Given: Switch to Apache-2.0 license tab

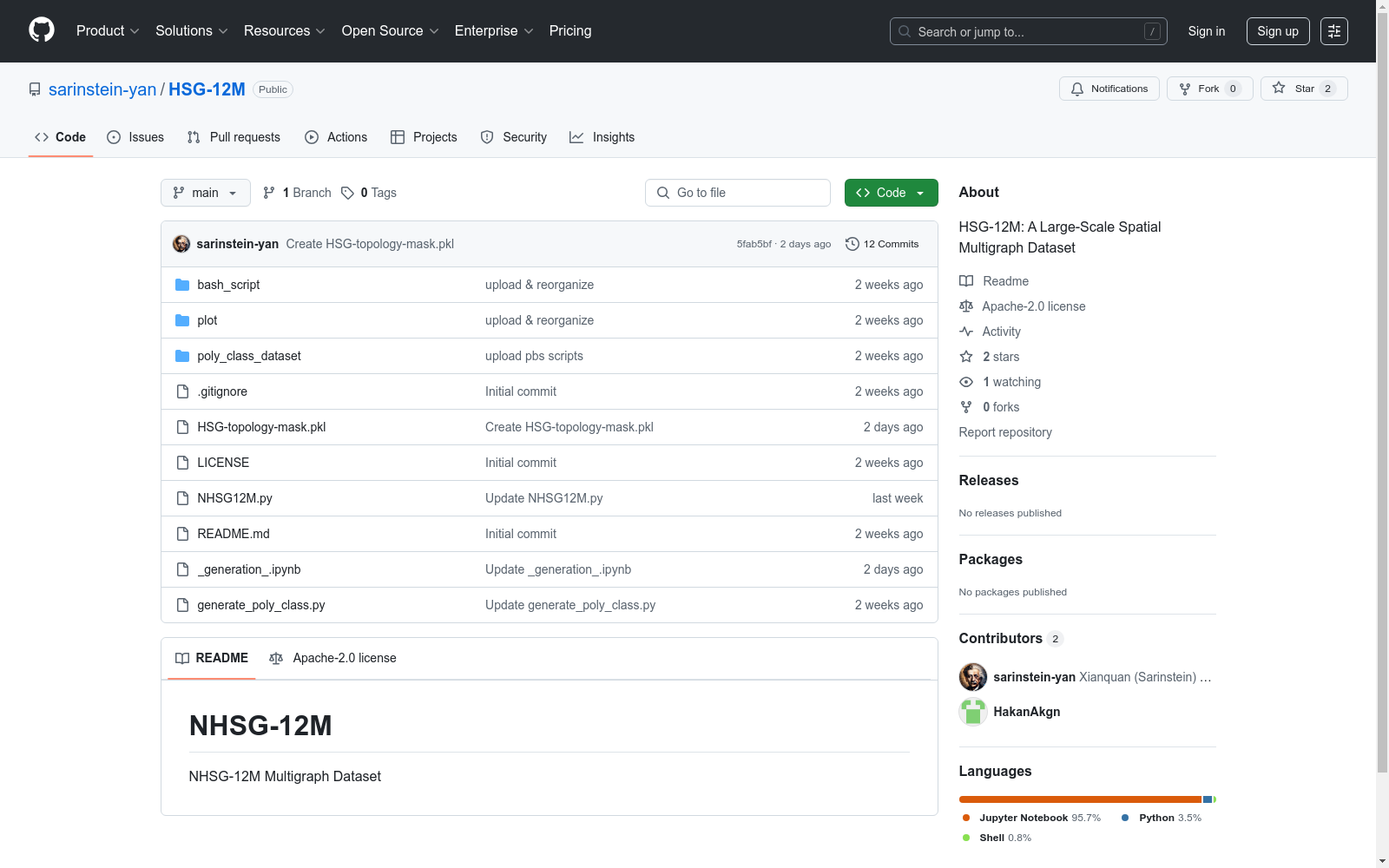Looking at the screenshot, I should pyautogui.click(x=332, y=658).
